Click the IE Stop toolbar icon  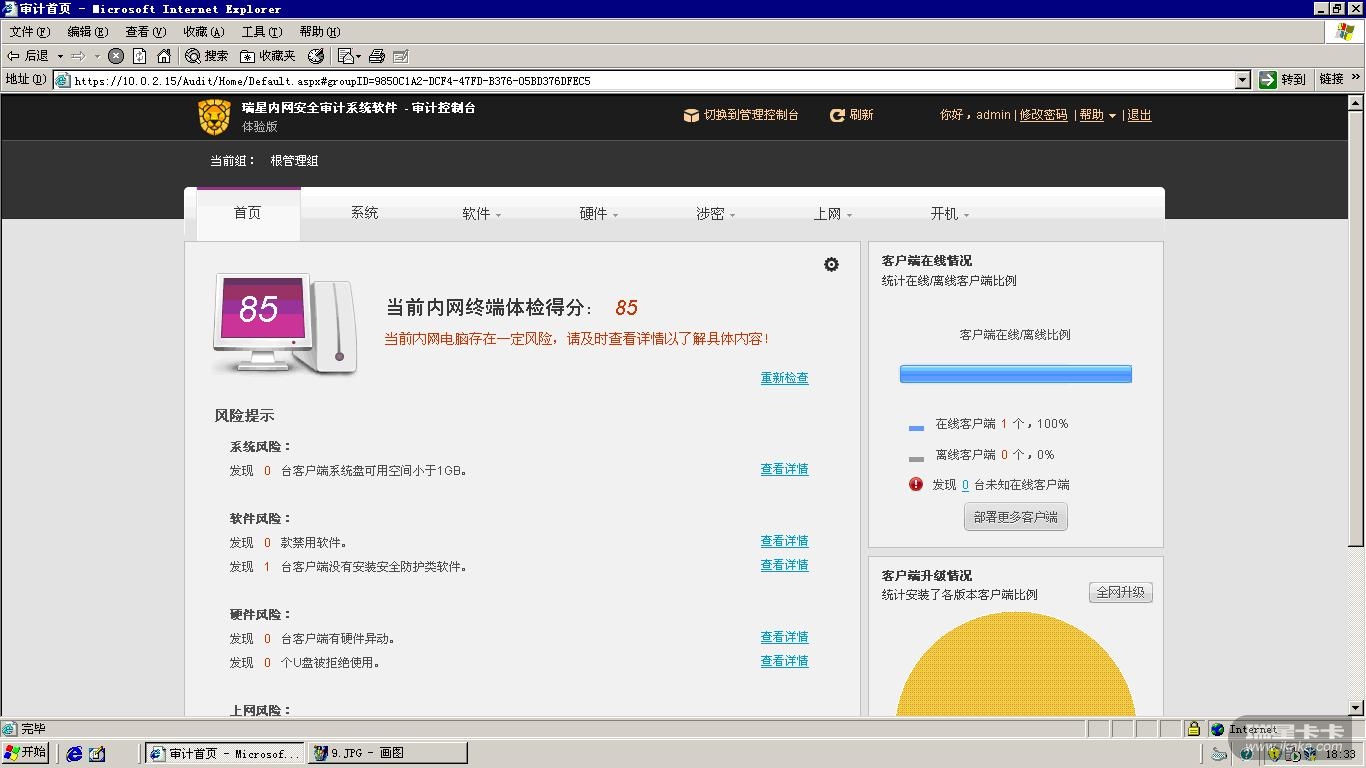tap(116, 56)
